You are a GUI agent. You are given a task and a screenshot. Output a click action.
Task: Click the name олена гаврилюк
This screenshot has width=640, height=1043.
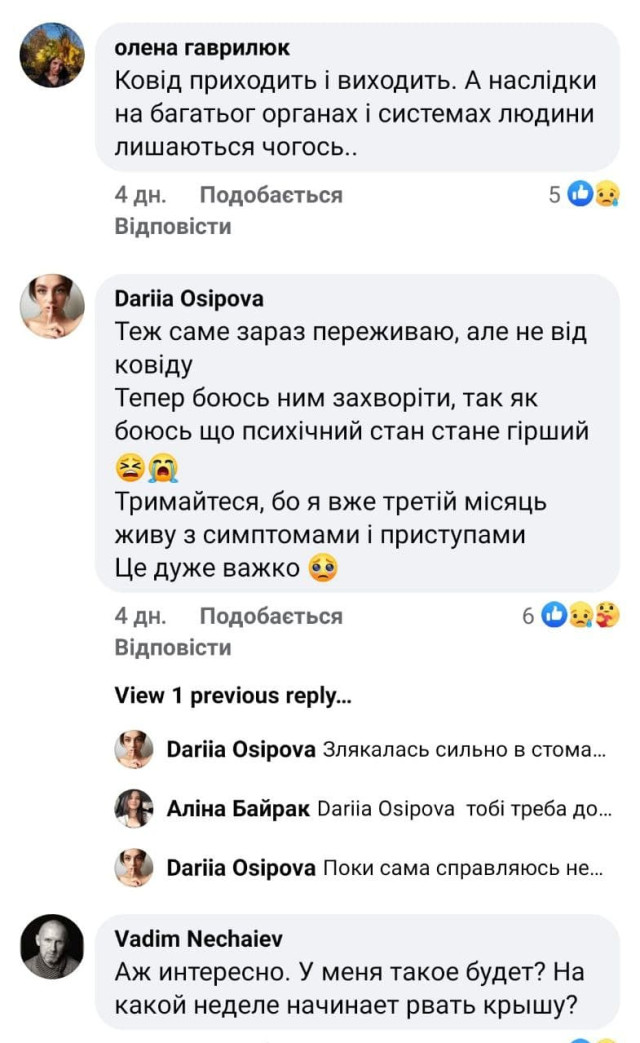(x=202, y=49)
